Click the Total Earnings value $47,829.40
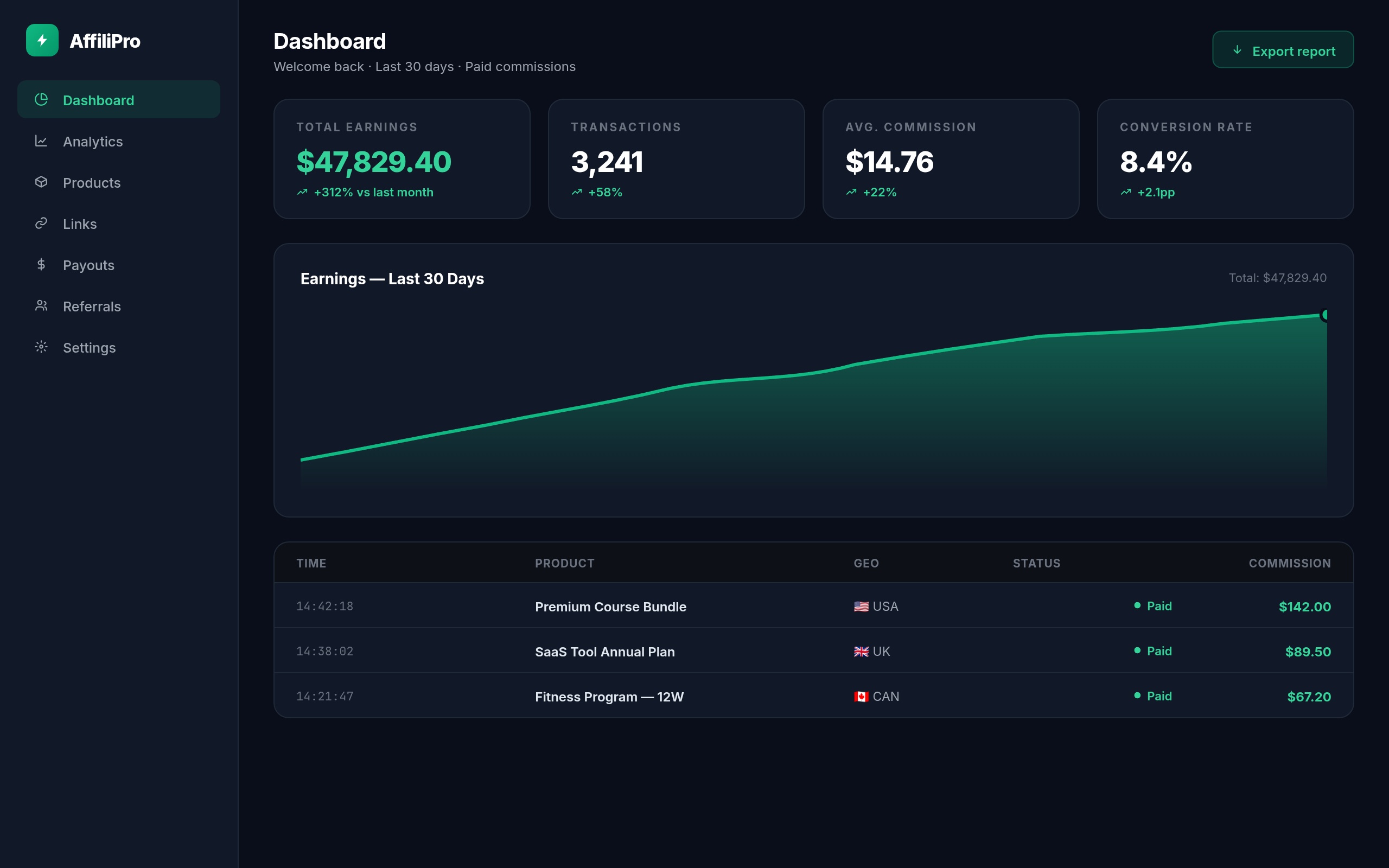 [x=374, y=161]
